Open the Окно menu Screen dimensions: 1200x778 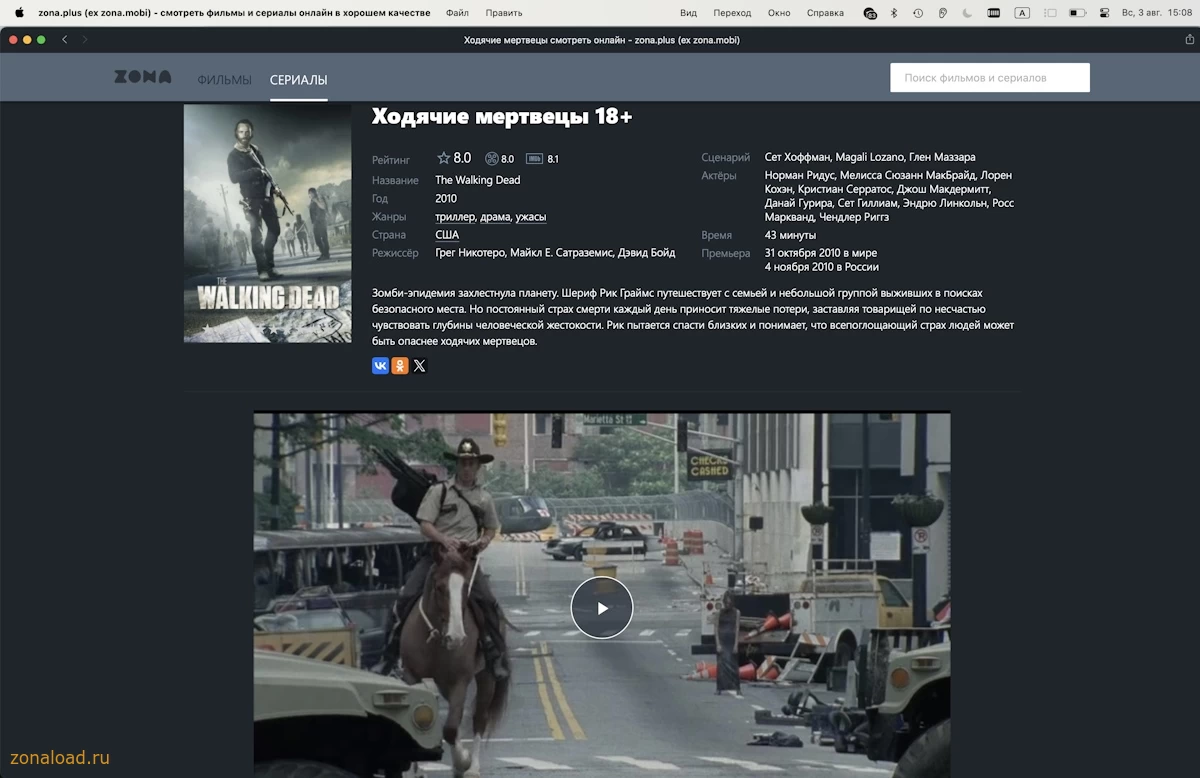coord(779,13)
